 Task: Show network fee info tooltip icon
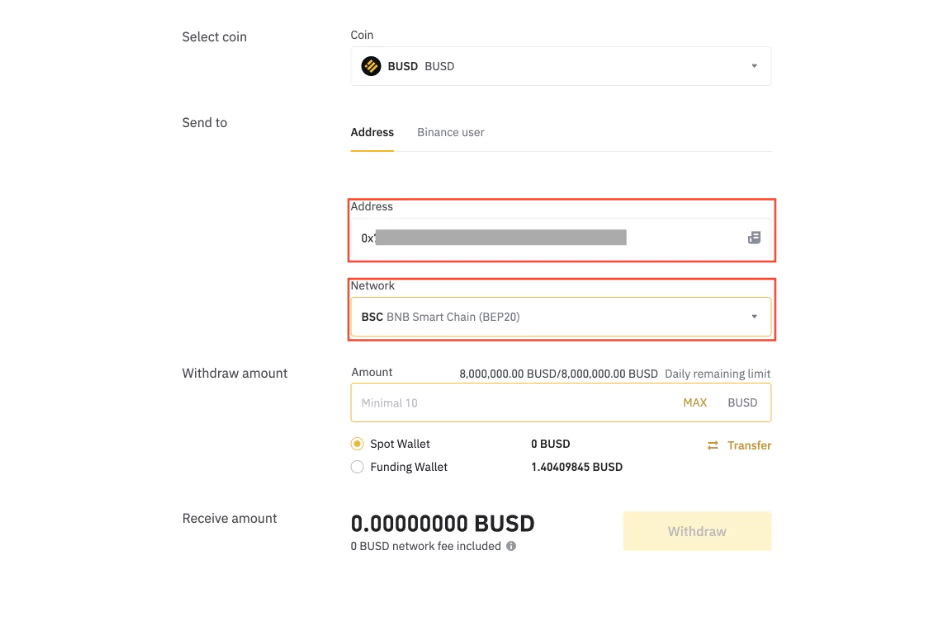[x=511, y=546]
